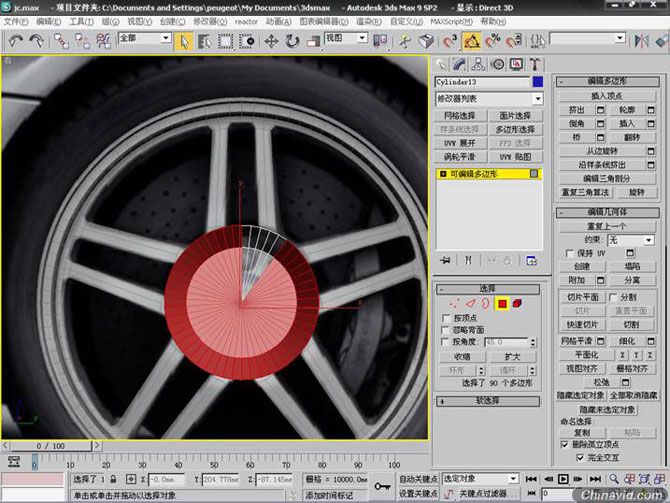Select the Edge sub-object level icon
670x503 pixels.
click(x=470, y=304)
